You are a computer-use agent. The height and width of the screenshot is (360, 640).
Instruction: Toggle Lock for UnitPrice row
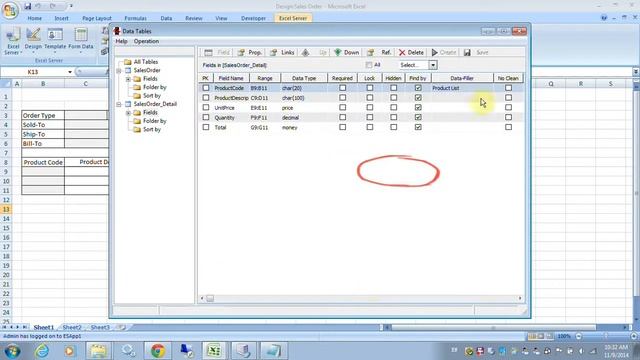pyautogui.click(x=369, y=107)
